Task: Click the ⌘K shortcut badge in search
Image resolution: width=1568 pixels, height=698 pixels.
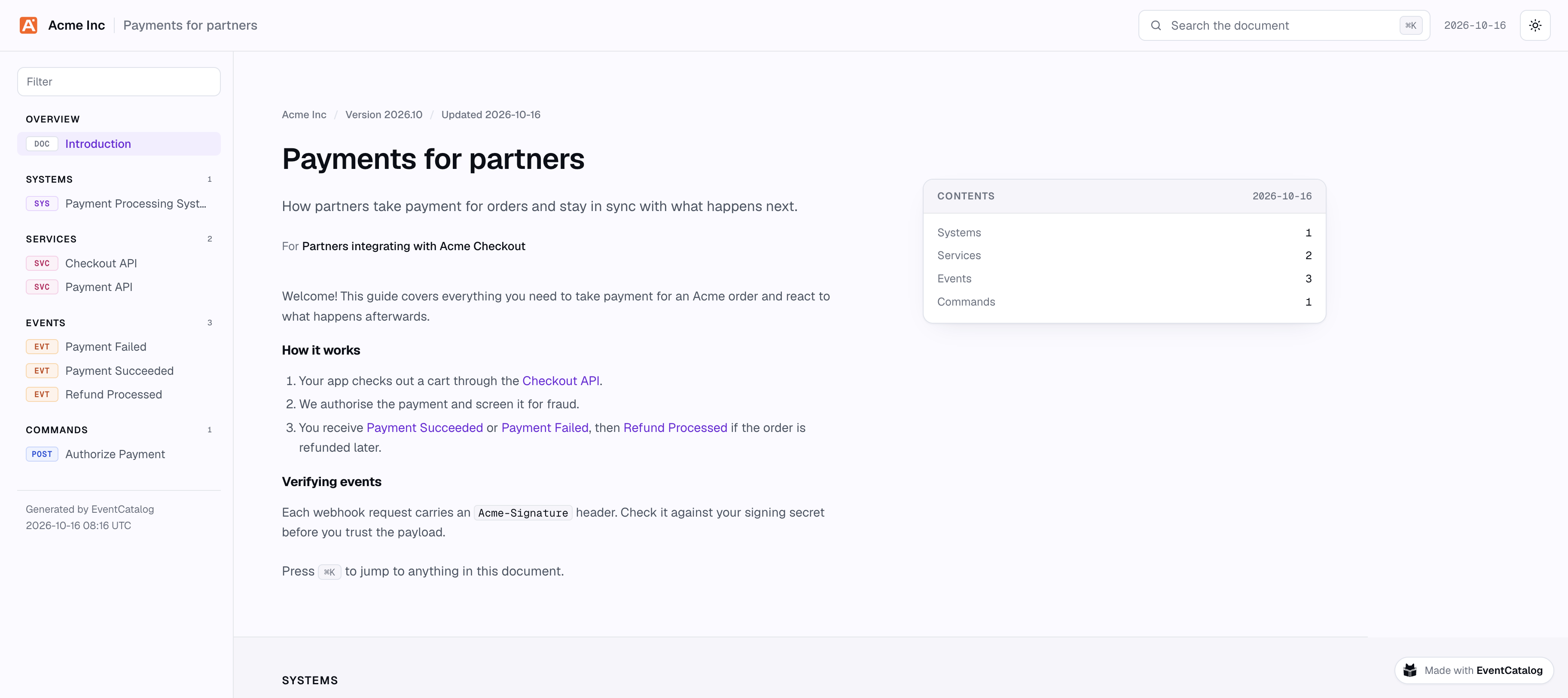Action: 1410,26
